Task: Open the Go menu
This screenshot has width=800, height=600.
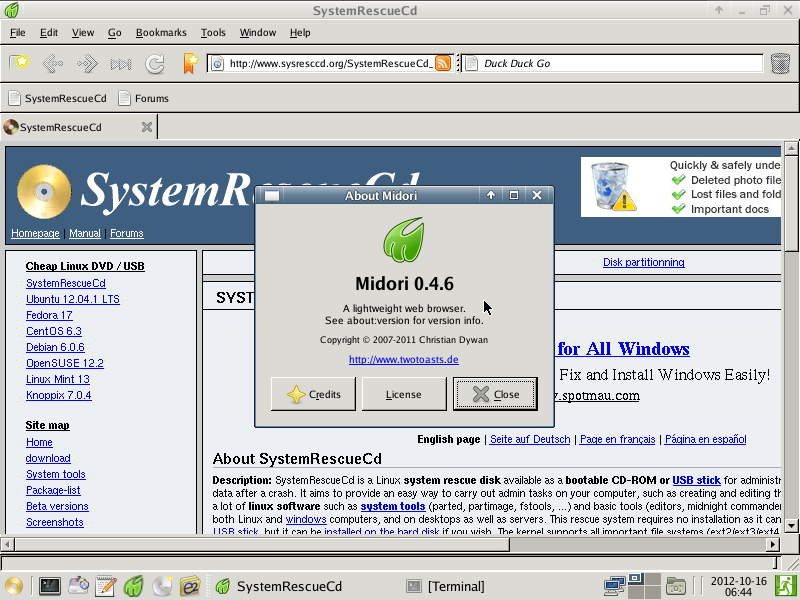Action: 114,33
